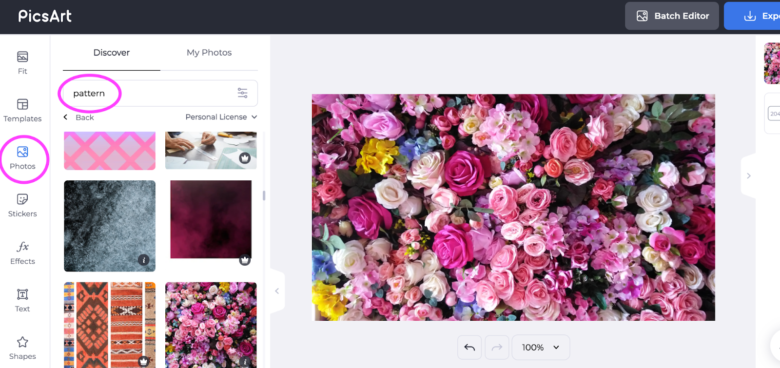Select the Photos tool
Screen dimensions: 780x368
[22, 158]
